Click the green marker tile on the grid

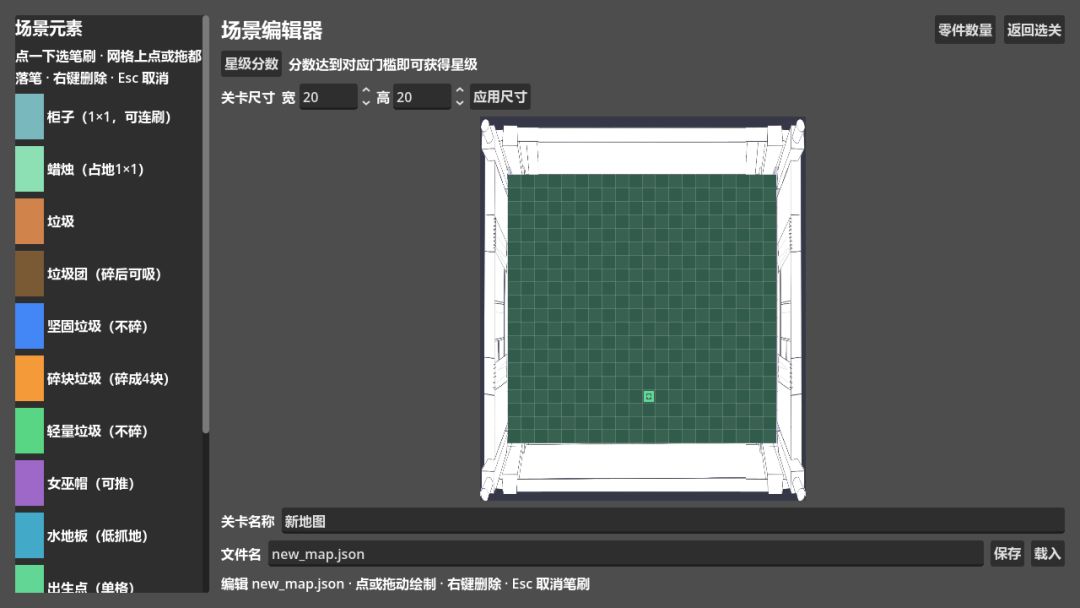click(648, 397)
